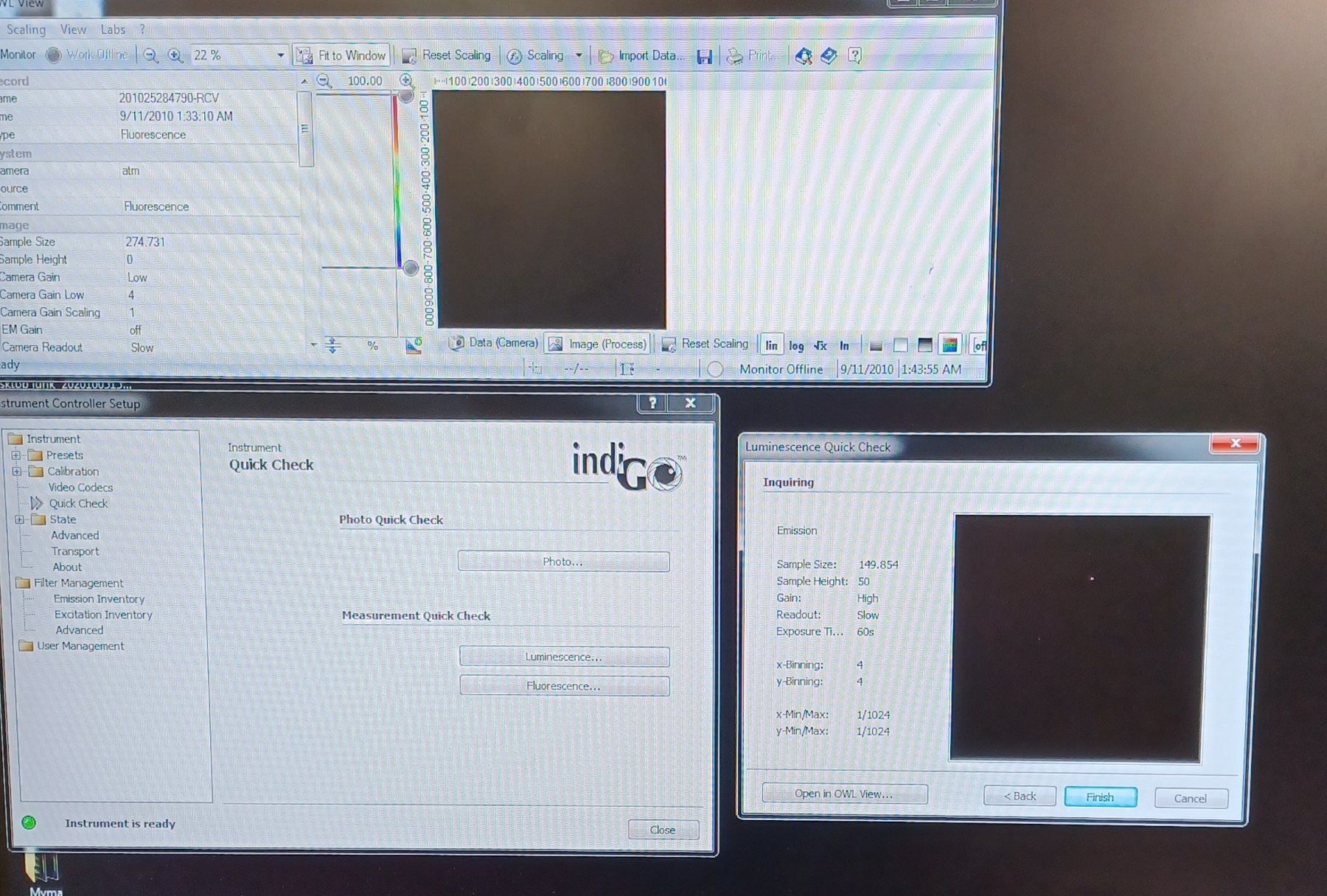1327x896 pixels.
Task: Click the percent scaling icon
Action: (372, 346)
